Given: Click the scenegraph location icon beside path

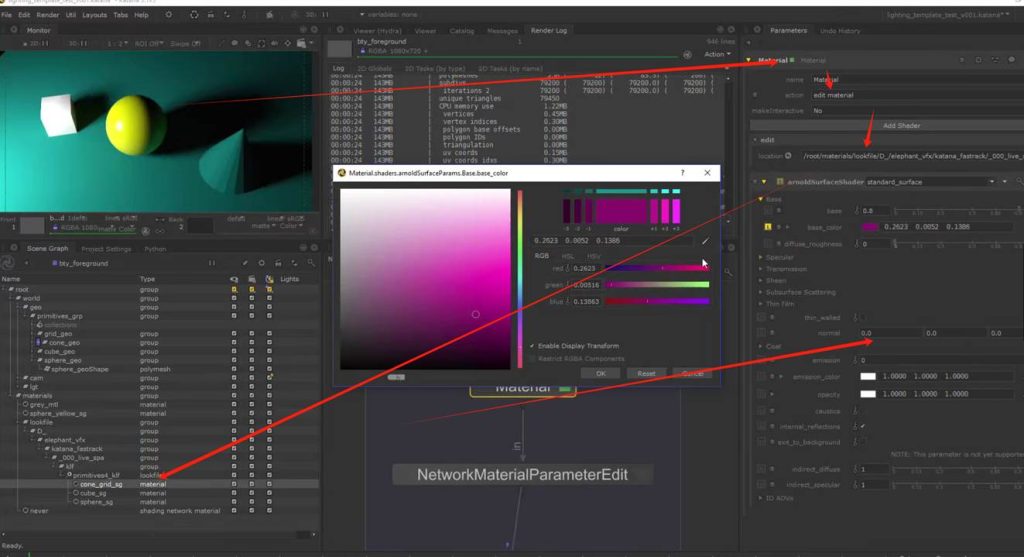Looking at the screenshot, I should tap(790, 156).
